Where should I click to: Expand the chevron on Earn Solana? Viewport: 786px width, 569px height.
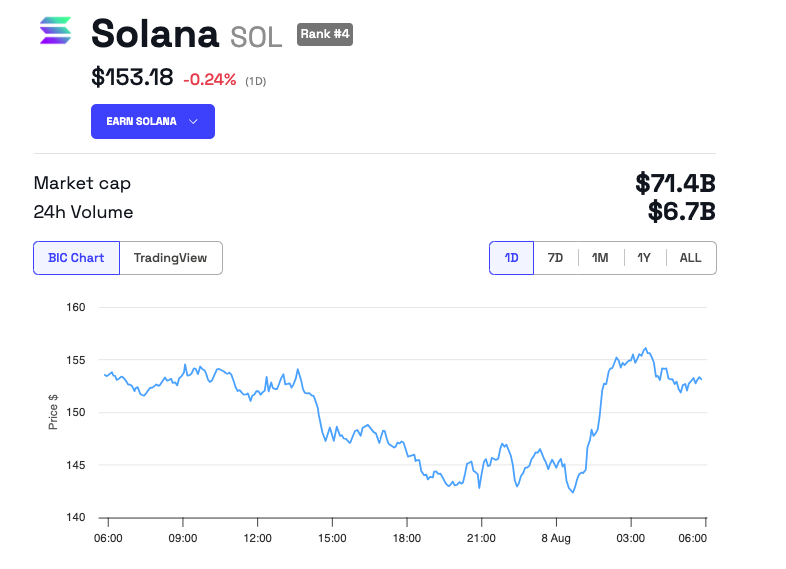pos(193,121)
